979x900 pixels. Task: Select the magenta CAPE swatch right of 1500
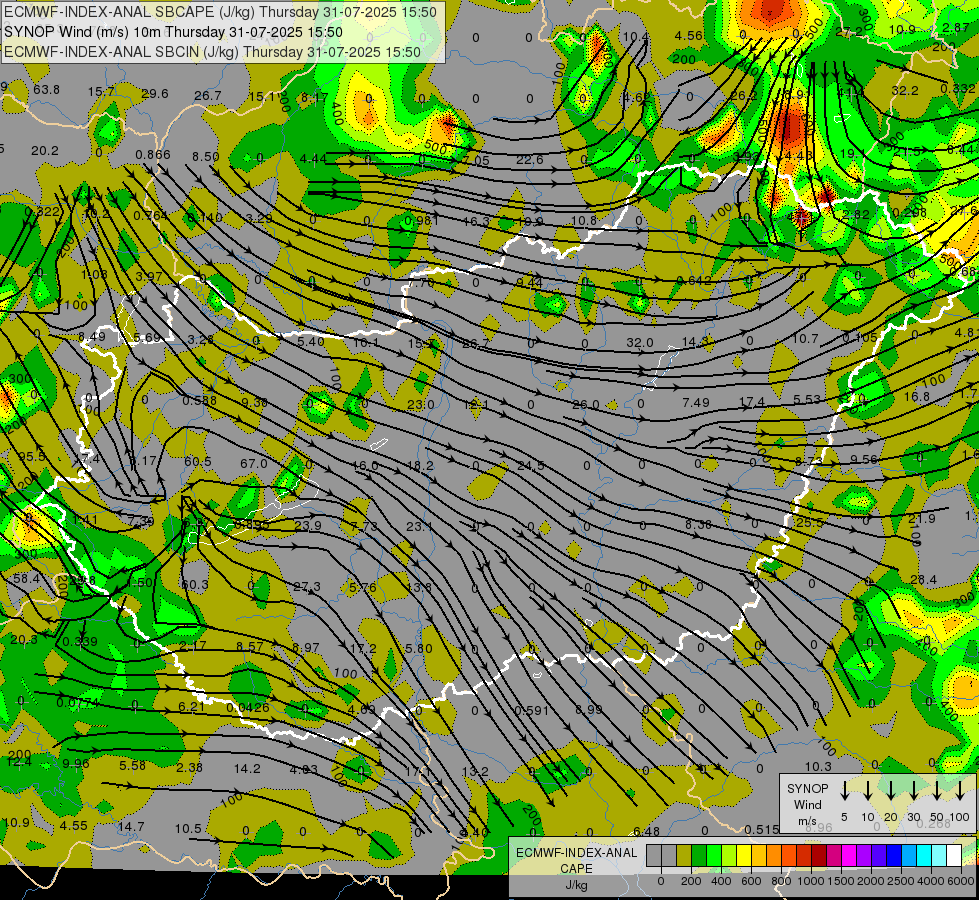coord(849,855)
